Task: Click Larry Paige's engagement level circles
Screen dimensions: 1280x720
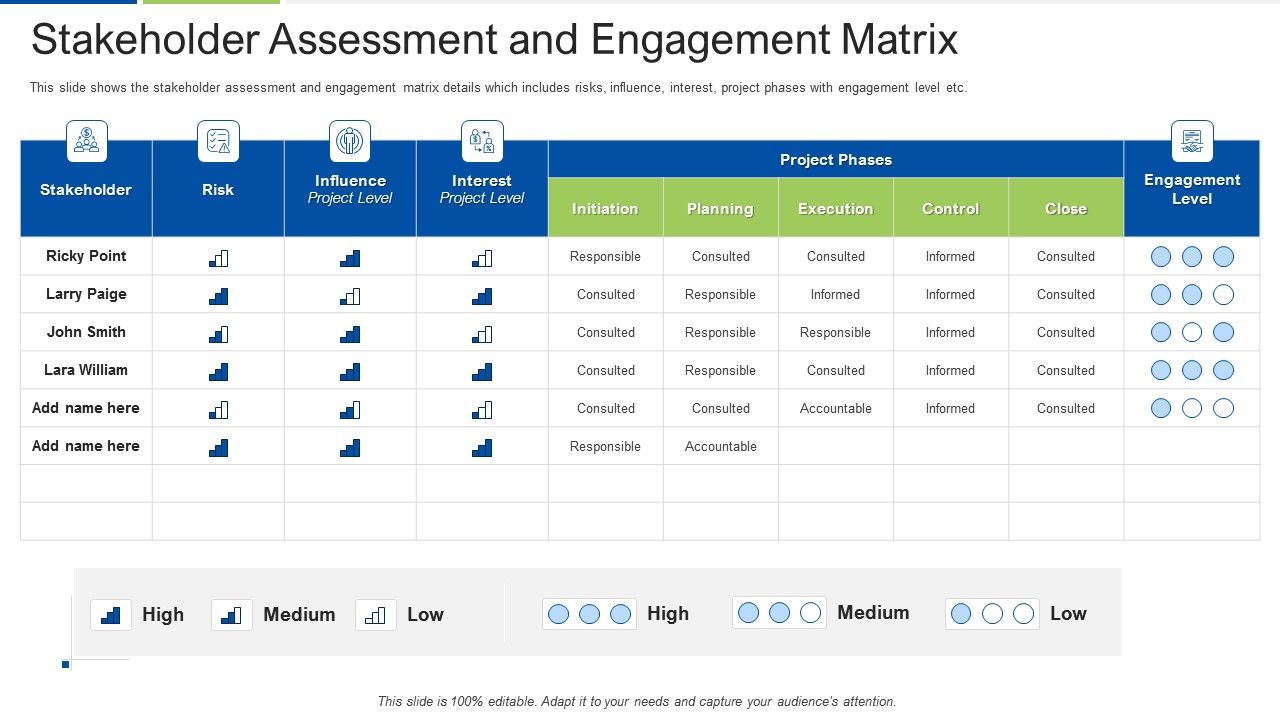Action: coord(1192,295)
